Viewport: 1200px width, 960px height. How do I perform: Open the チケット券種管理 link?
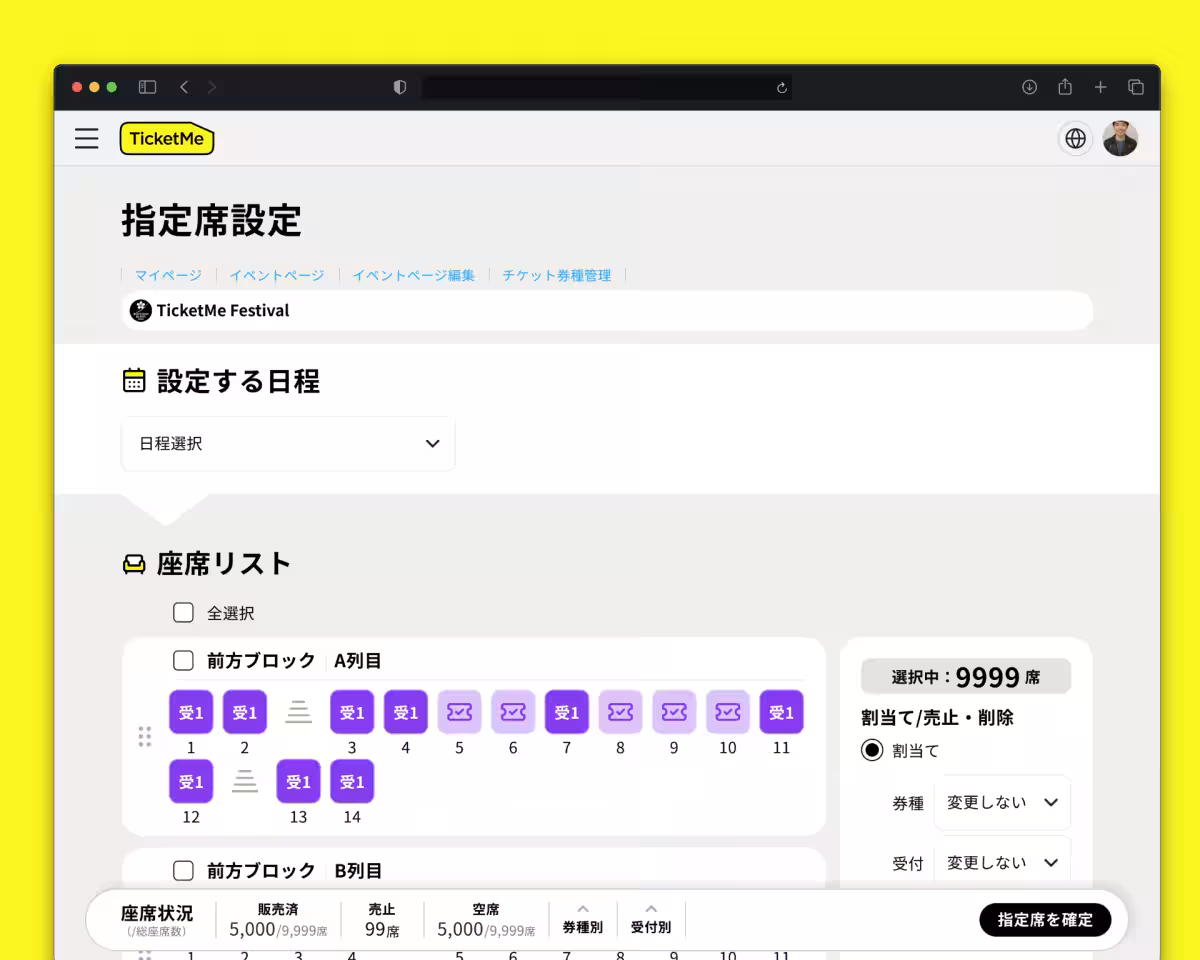pyautogui.click(x=556, y=275)
